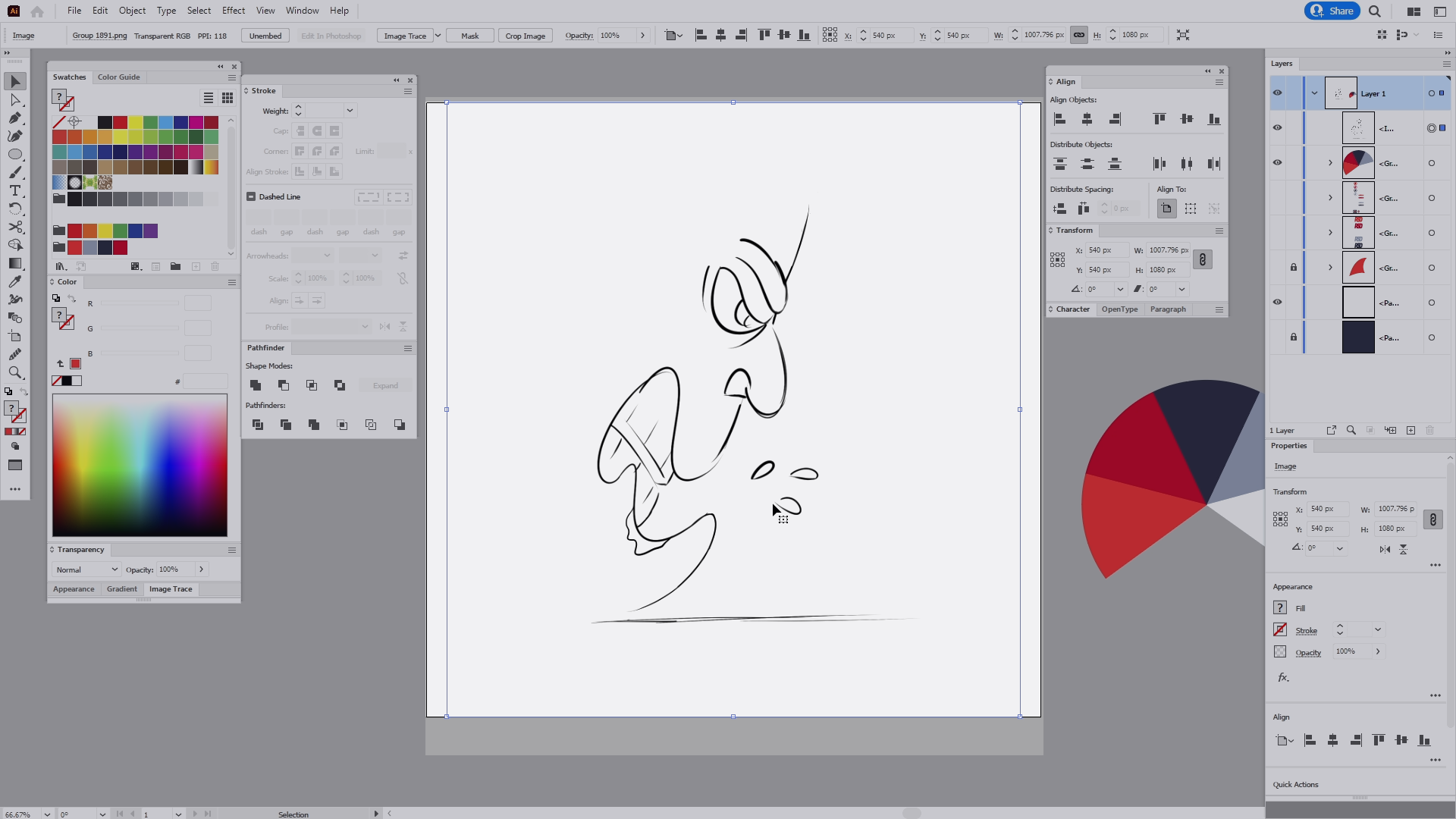
Task: Click the Share button
Action: tap(1332, 11)
